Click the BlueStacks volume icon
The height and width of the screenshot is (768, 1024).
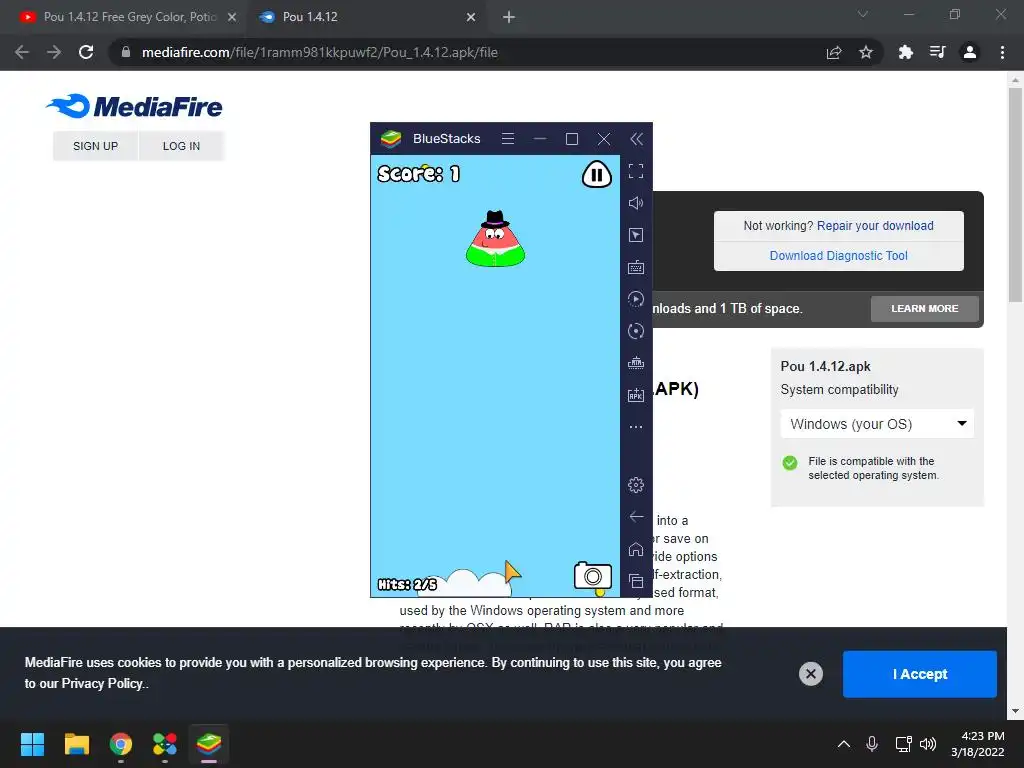pos(635,203)
